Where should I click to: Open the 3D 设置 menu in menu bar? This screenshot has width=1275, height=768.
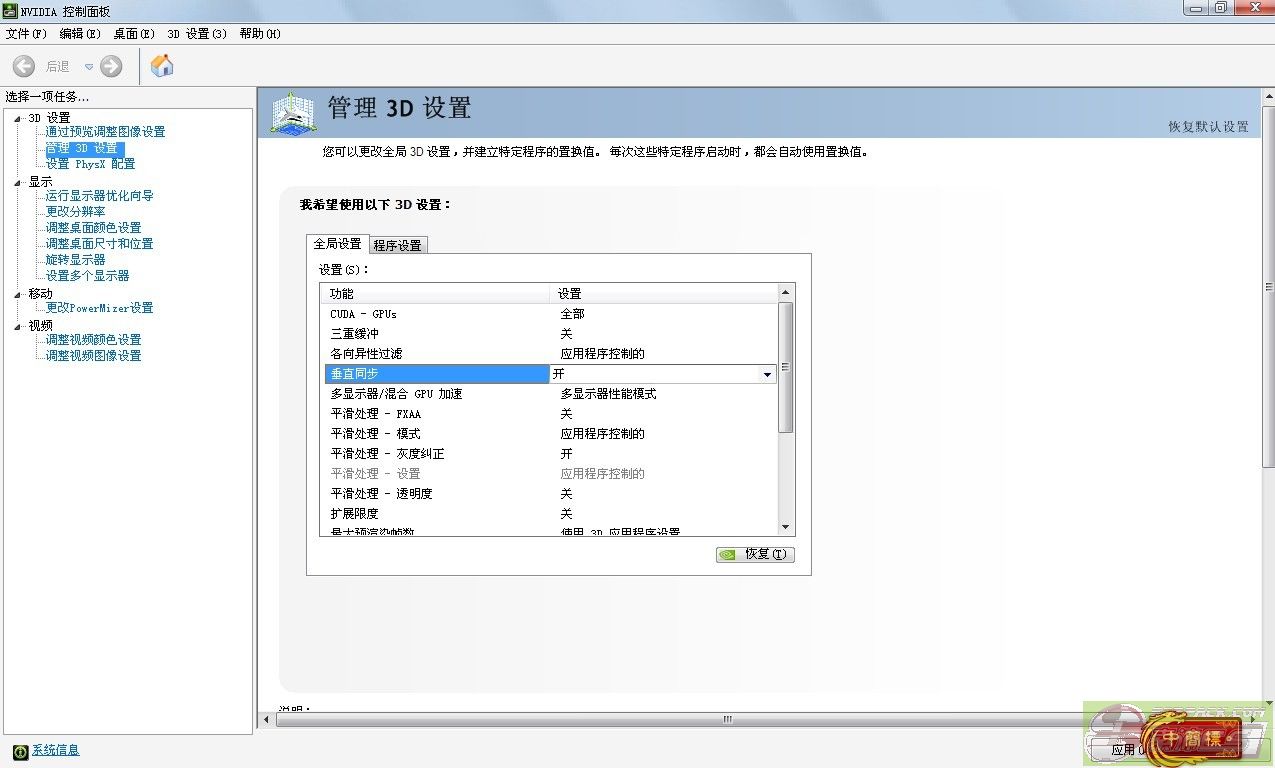pyautogui.click(x=196, y=33)
